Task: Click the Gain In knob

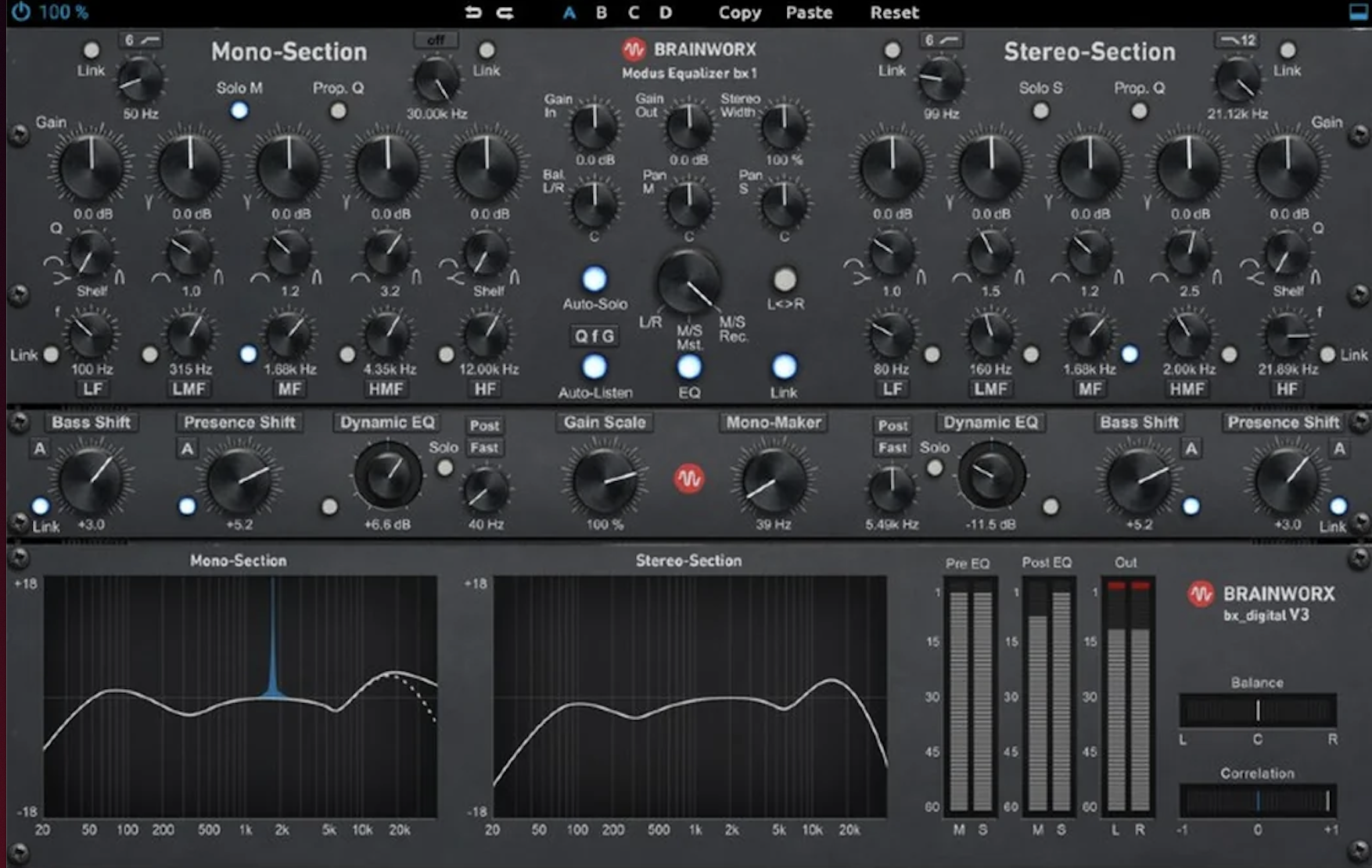Action: coord(594,126)
